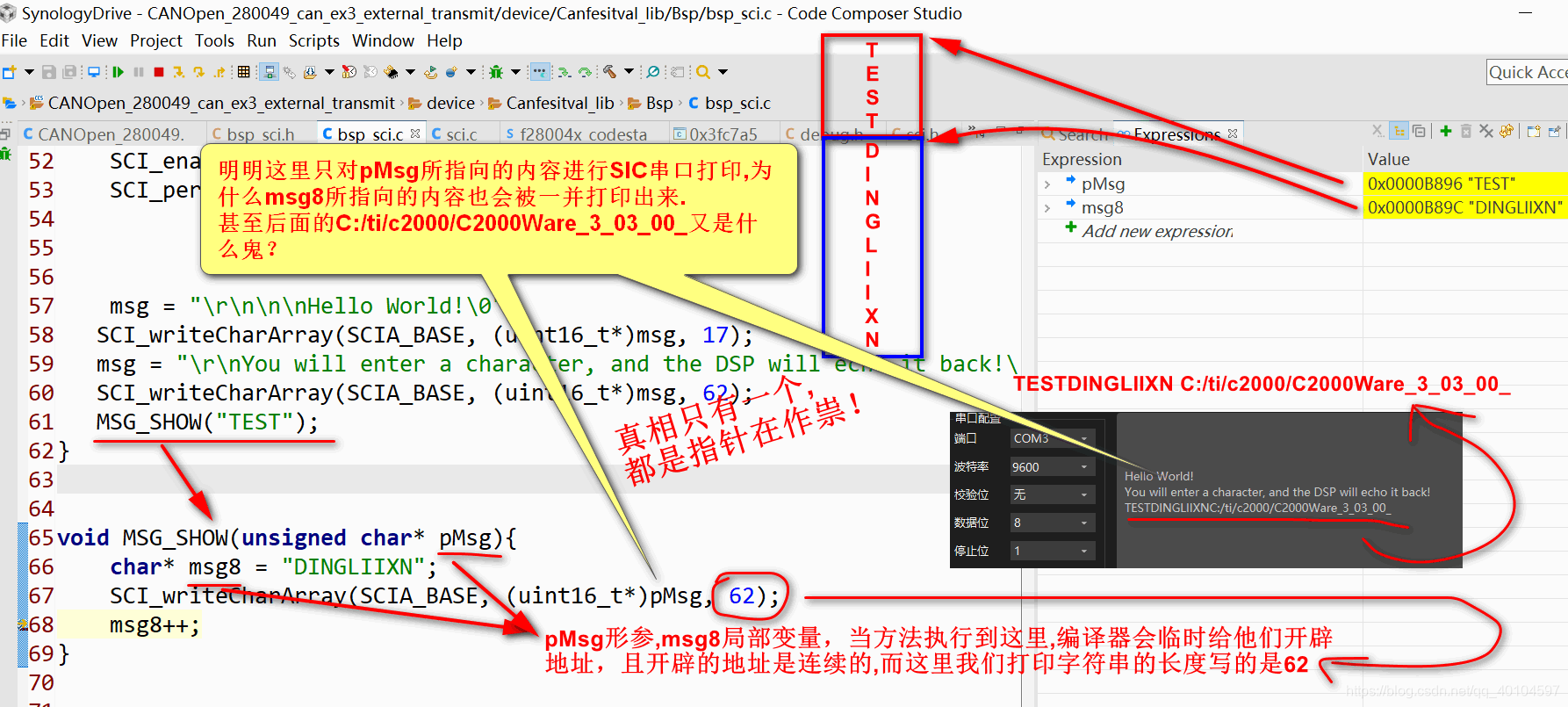Click the magnifier Search toolbar icon
The width and height of the screenshot is (1568, 707).
(x=703, y=72)
